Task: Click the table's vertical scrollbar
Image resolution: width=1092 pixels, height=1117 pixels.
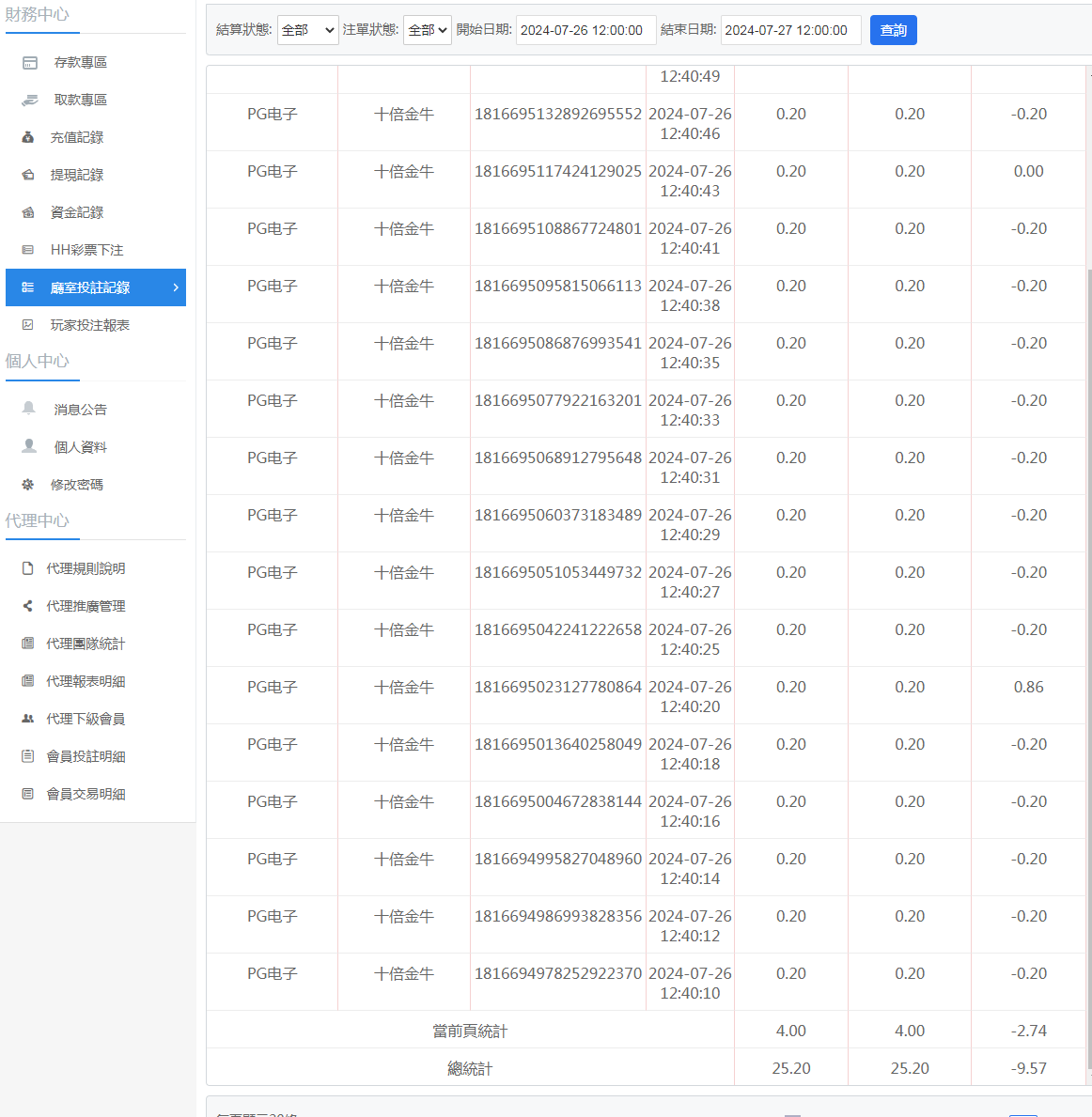Action: [x=1088, y=658]
